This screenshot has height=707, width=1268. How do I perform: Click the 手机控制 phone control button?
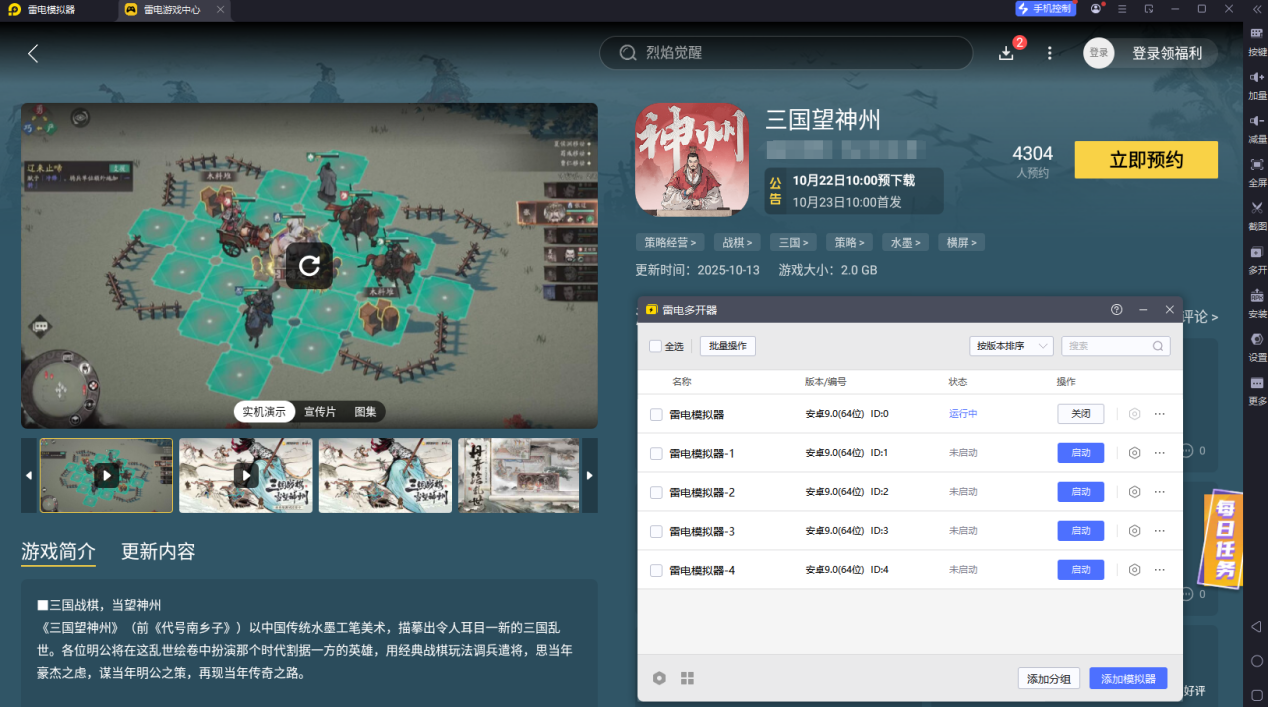coord(1045,9)
